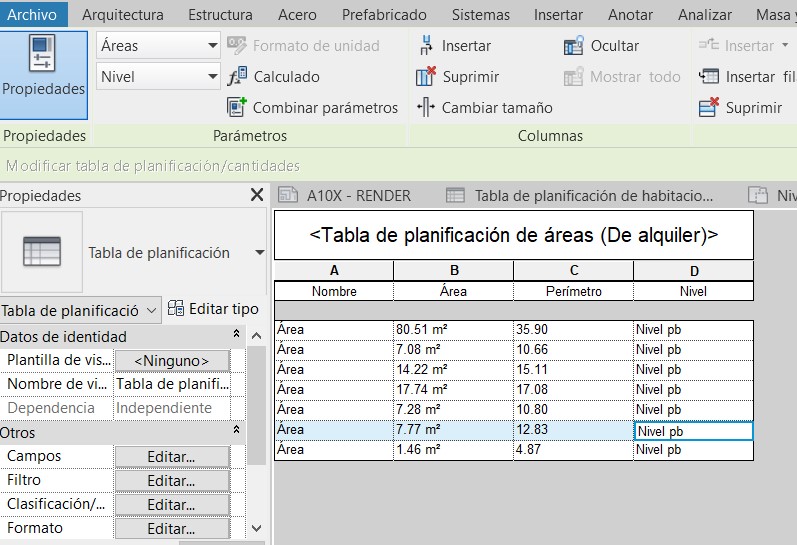The height and width of the screenshot is (545, 797).
Task: Expand the Tabla de planificación type selector
Action: coord(260,253)
